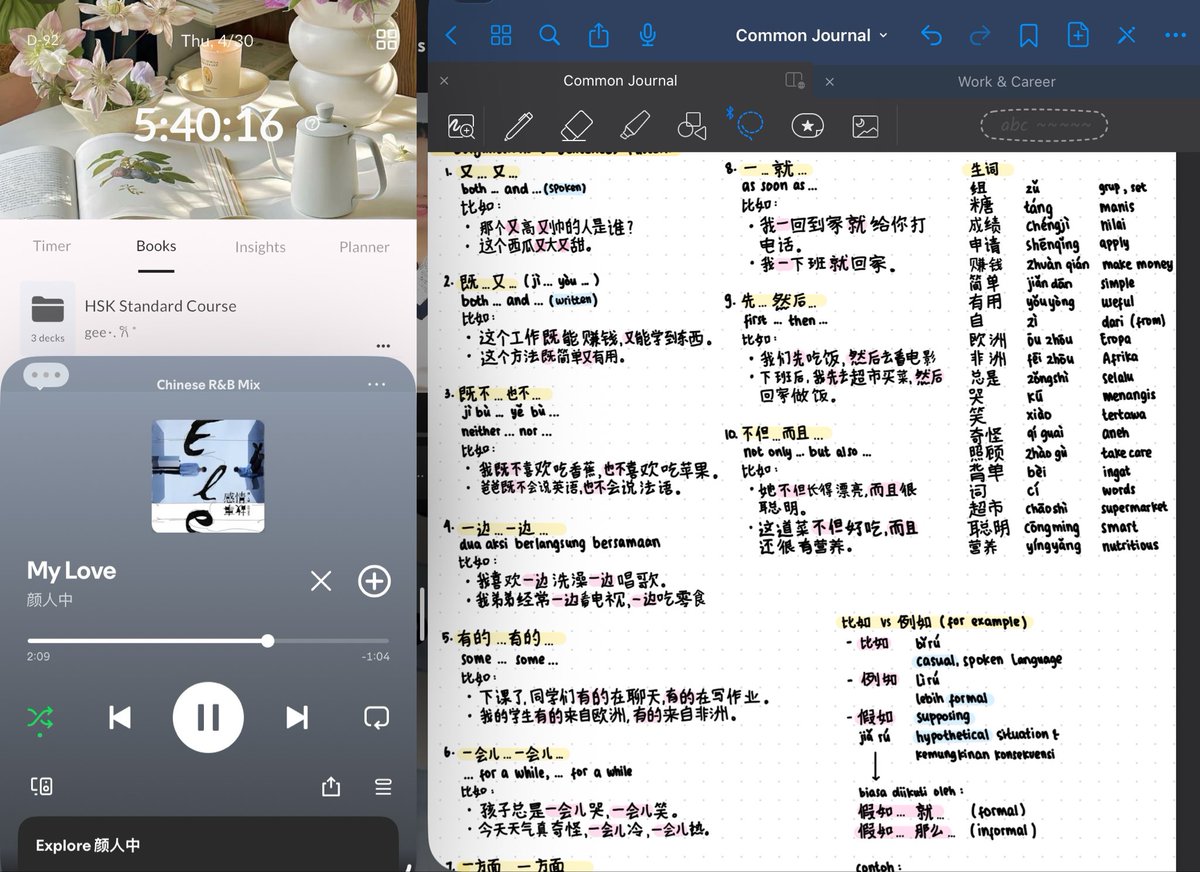Select the Highlighter tool
Image resolution: width=1200 pixels, height=872 pixels.
[x=634, y=126]
